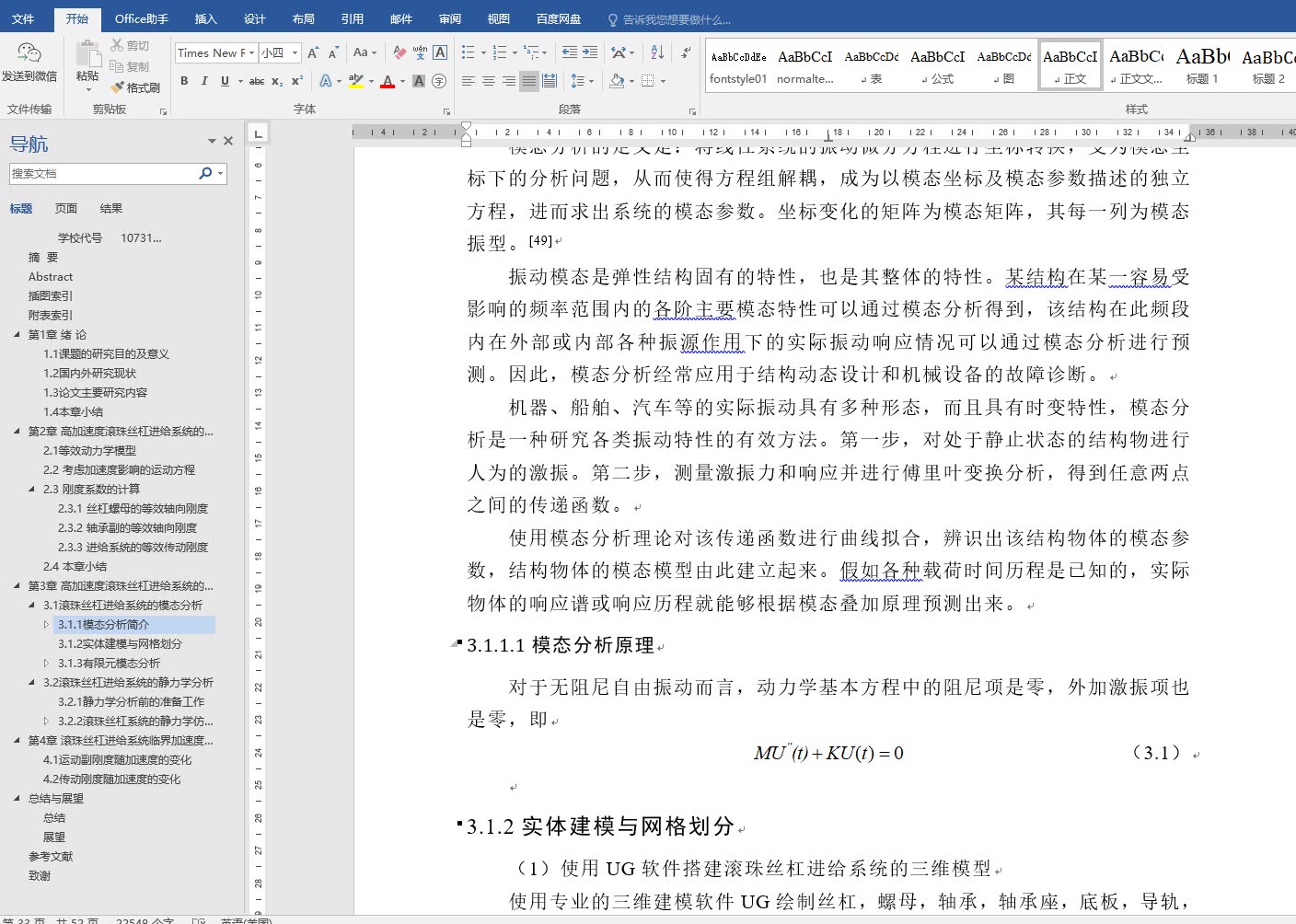Sort text A-Z icon

point(657,52)
